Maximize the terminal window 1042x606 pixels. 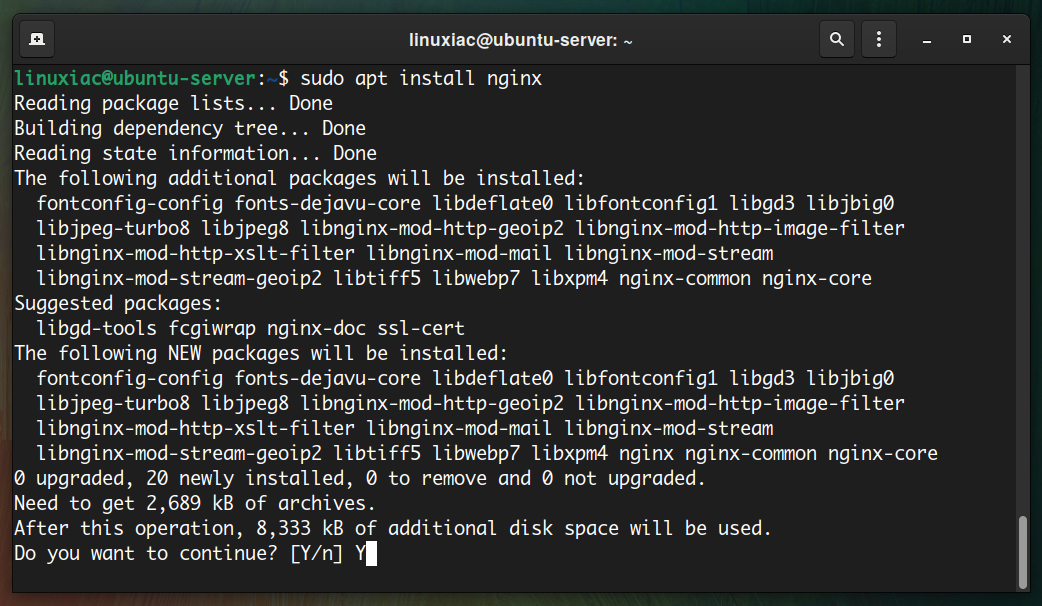(x=967, y=39)
